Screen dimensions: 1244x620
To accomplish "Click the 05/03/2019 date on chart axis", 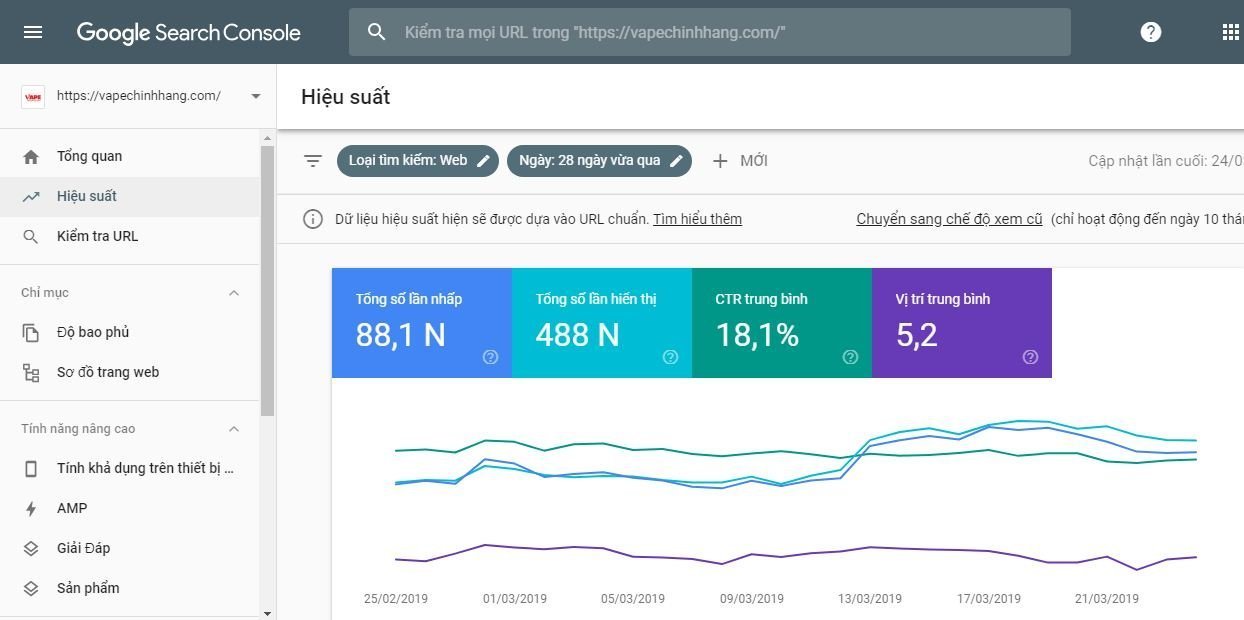I will coord(633,599).
